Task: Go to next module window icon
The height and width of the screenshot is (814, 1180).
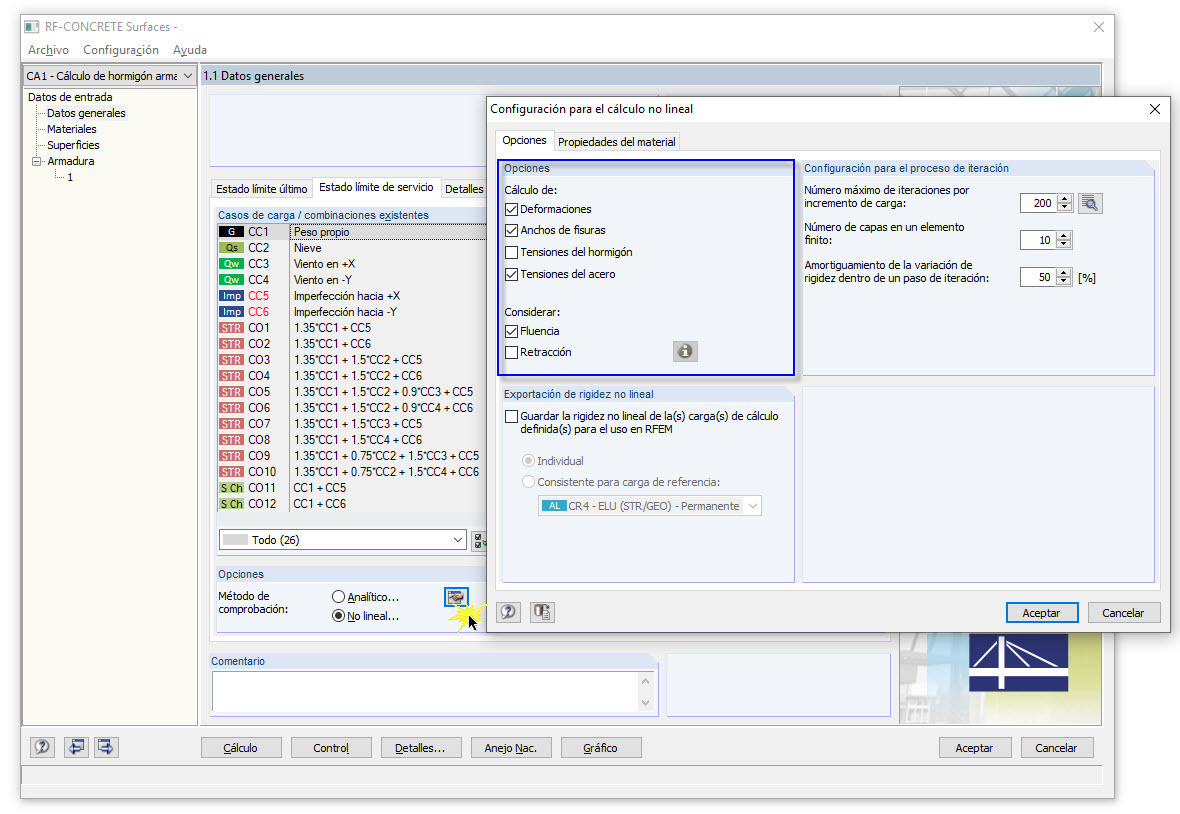Action: (106, 747)
